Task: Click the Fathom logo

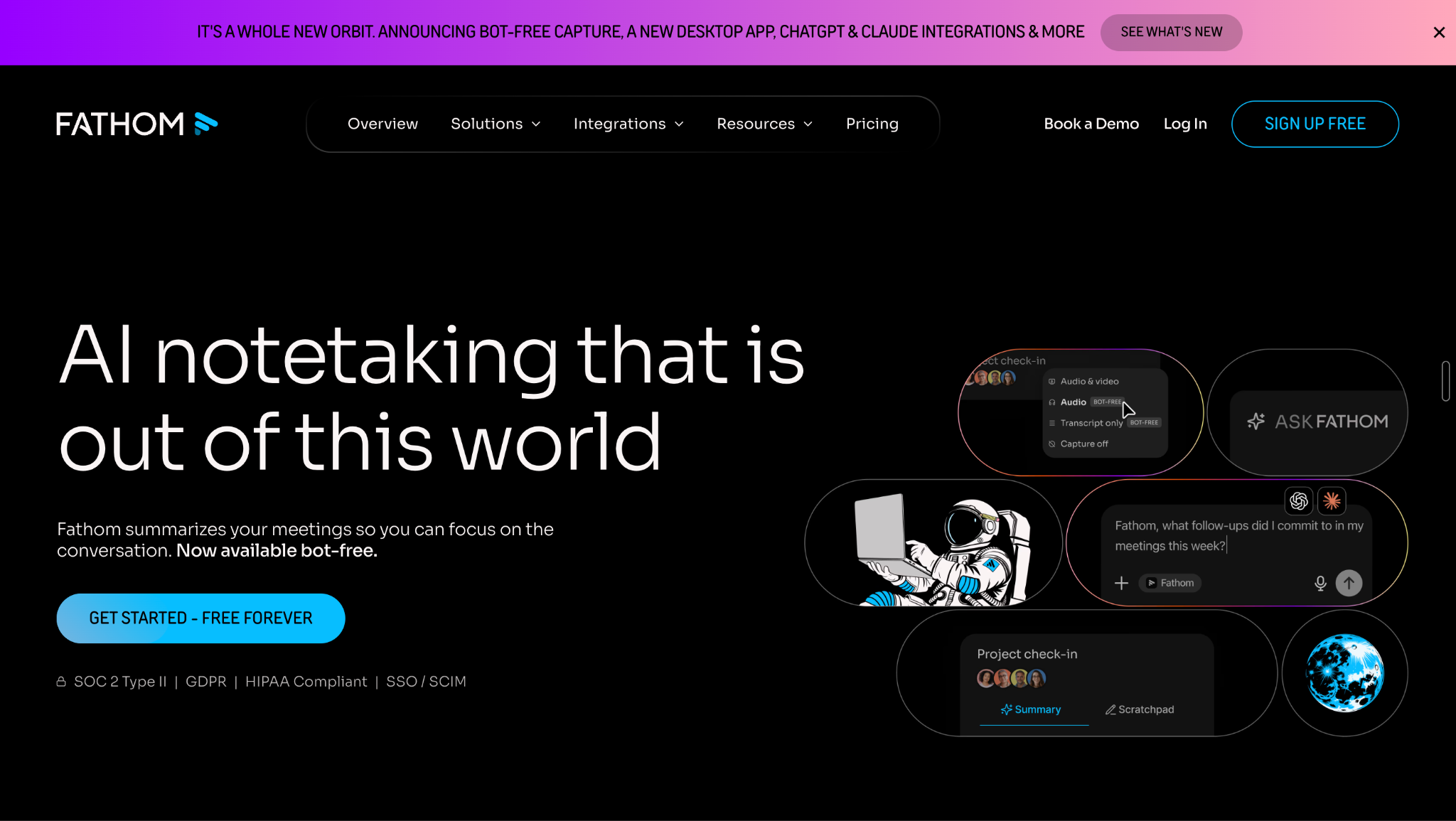Action: point(136,124)
